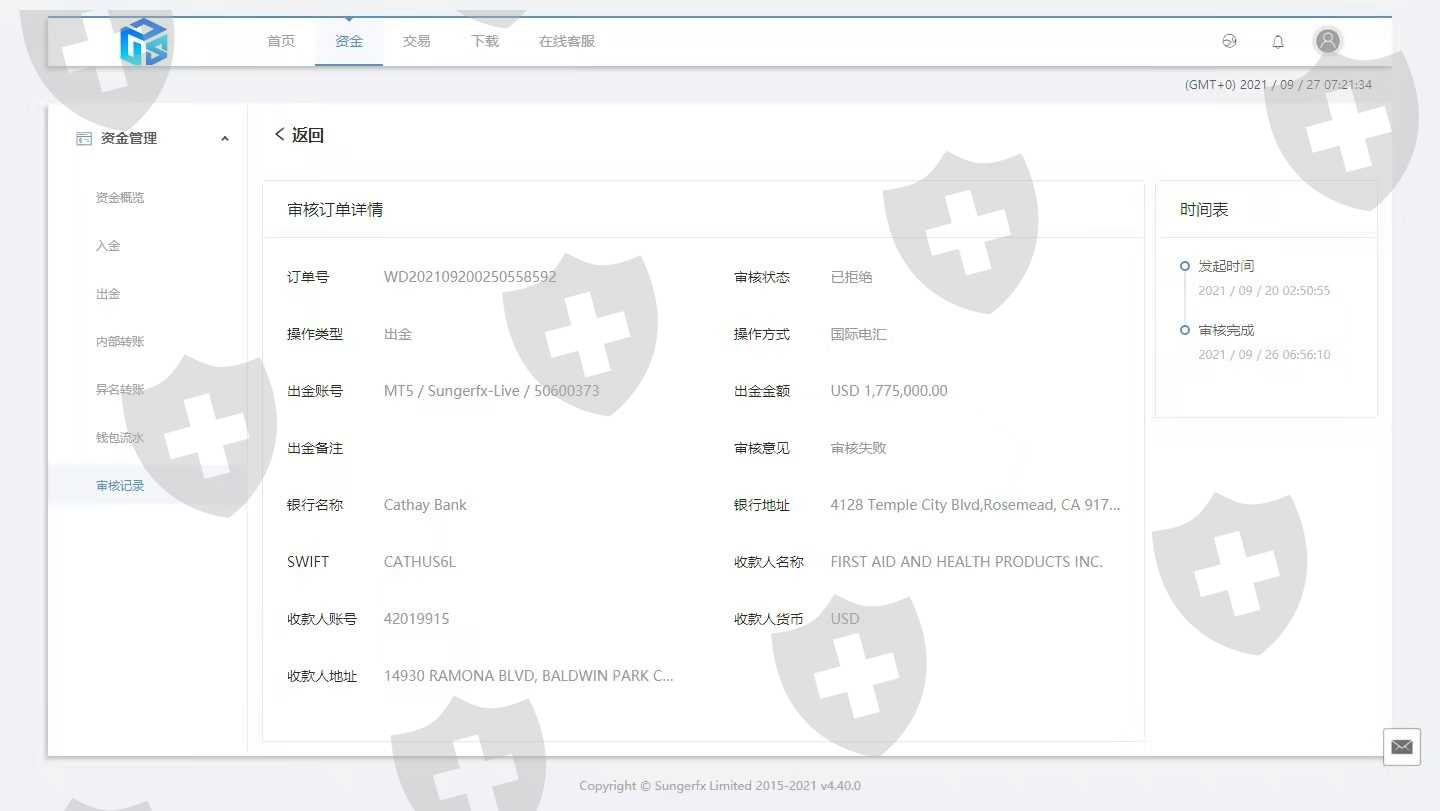The height and width of the screenshot is (811, 1440).
Task: Select the 资金 navigation tab
Action: coord(349,41)
